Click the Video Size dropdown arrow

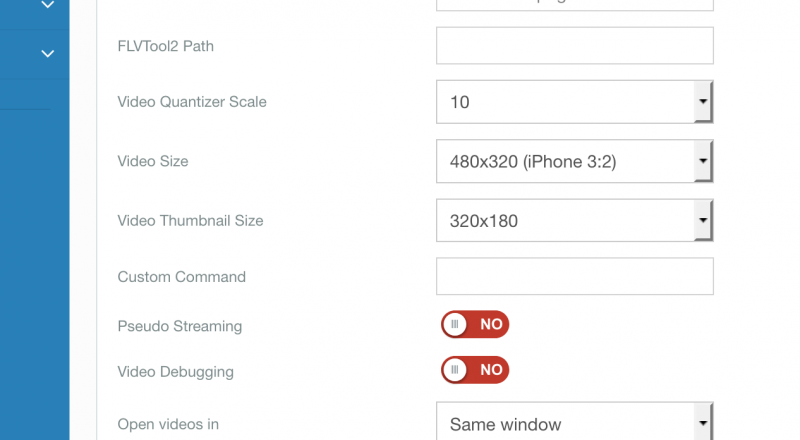[703, 161]
